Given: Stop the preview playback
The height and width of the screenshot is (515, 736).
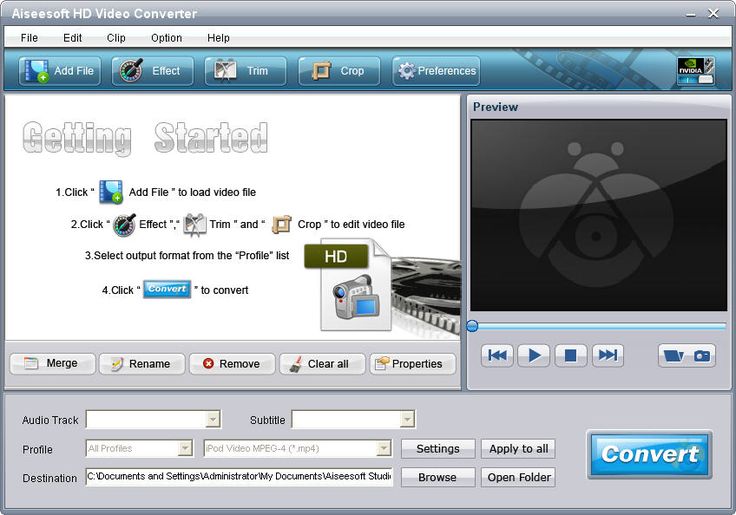Looking at the screenshot, I should tap(570, 355).
